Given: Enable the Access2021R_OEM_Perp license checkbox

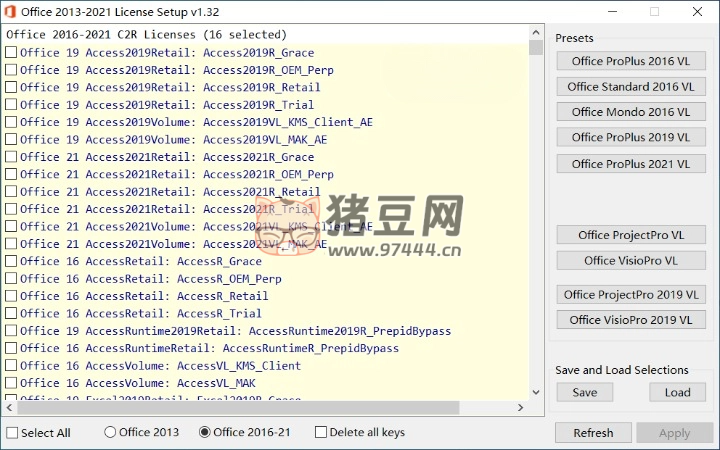Looking at the screenshot, I should click(11, 175).
